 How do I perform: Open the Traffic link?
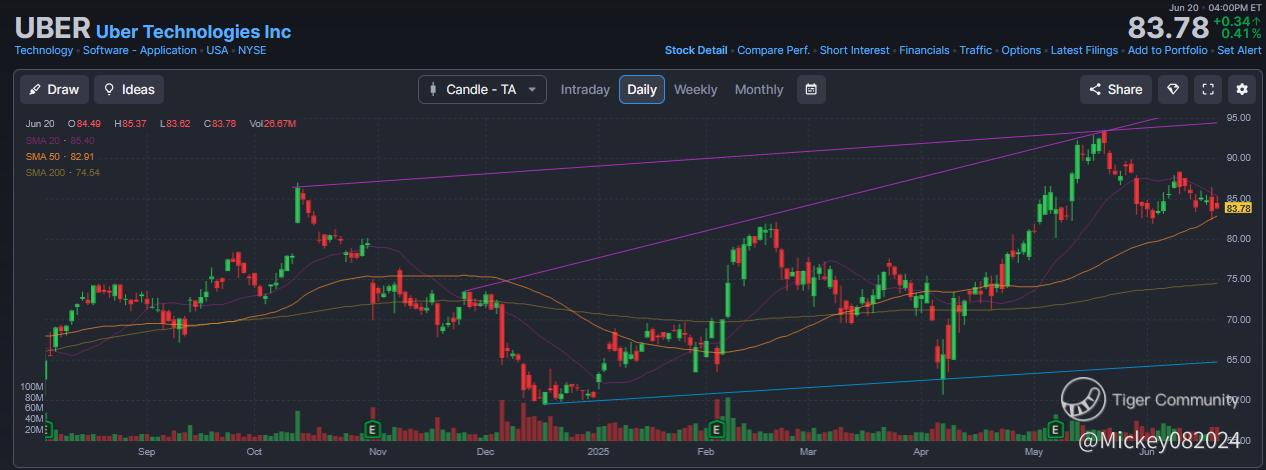[976, 50]
